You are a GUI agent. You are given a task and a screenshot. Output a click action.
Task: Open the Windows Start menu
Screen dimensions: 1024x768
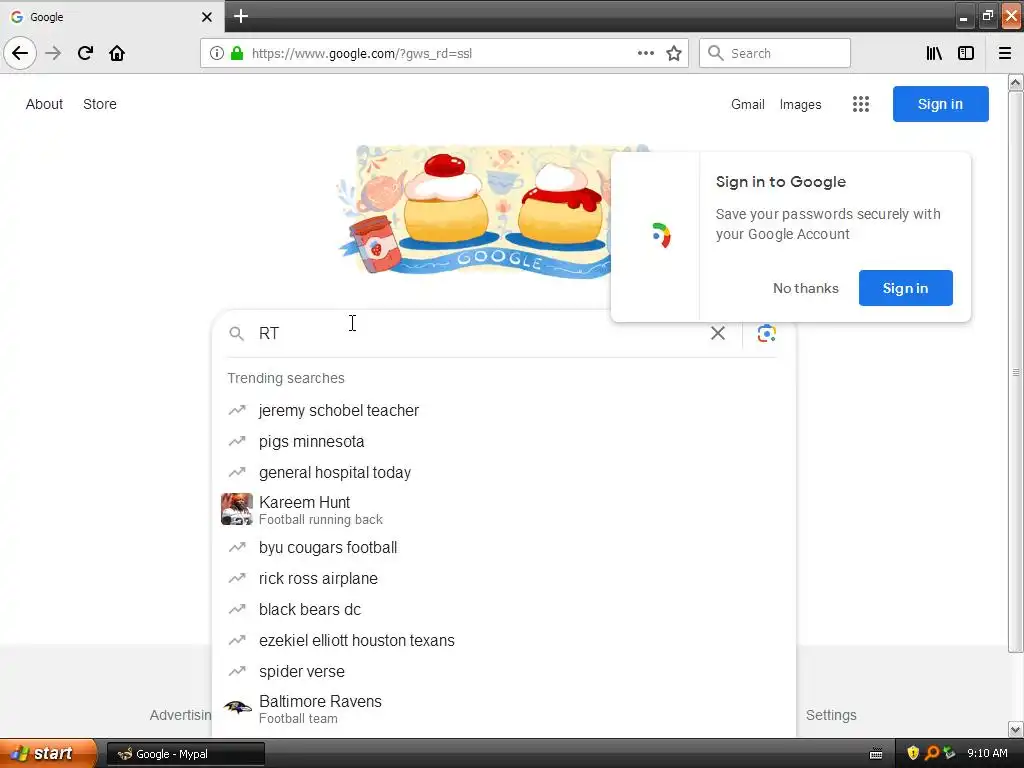(47, 753)
